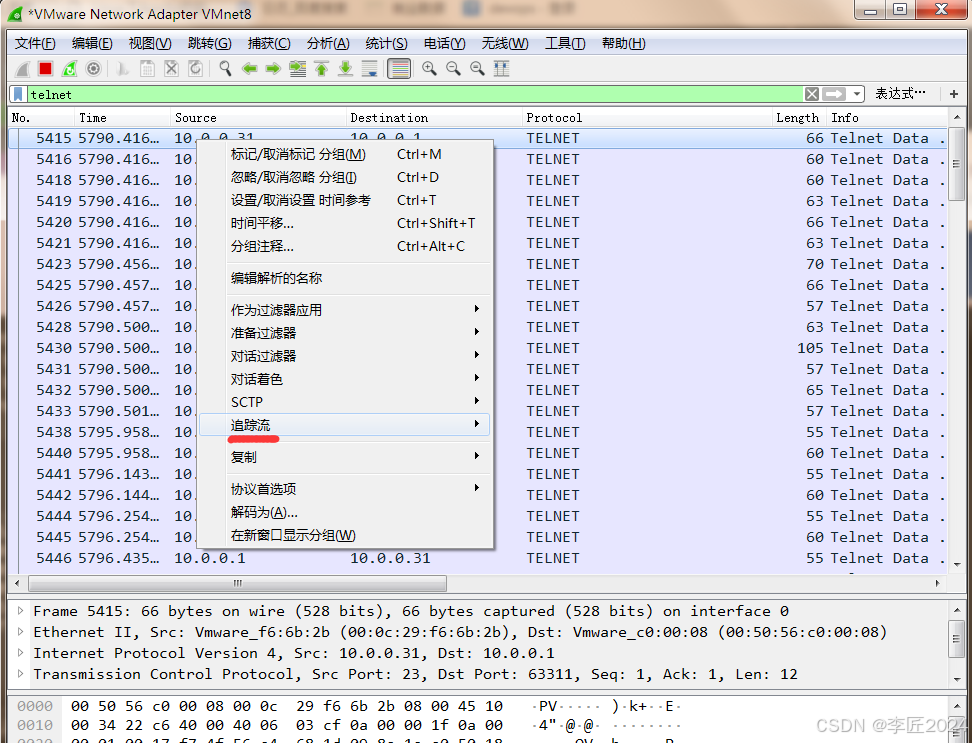Open the 跳转(G) menu
This screenshot has width=972, height=743.
click(x=210, y=43)
